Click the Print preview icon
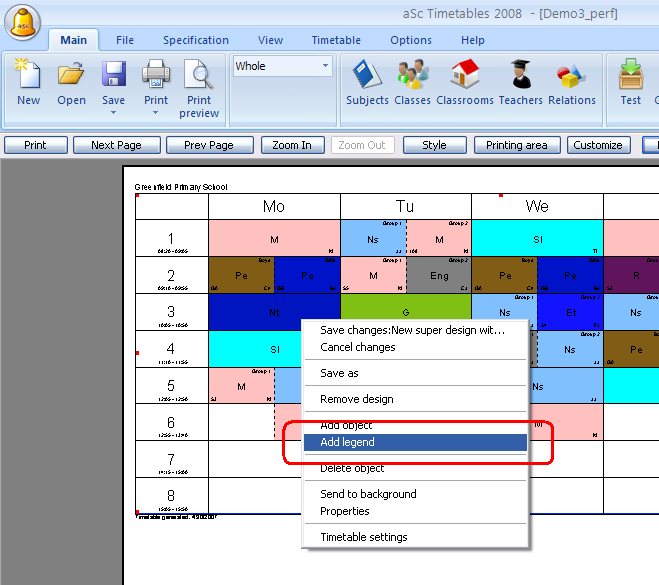Image resolution: width=659 pixels, height=585 pixels. click(x=199, y=81)
